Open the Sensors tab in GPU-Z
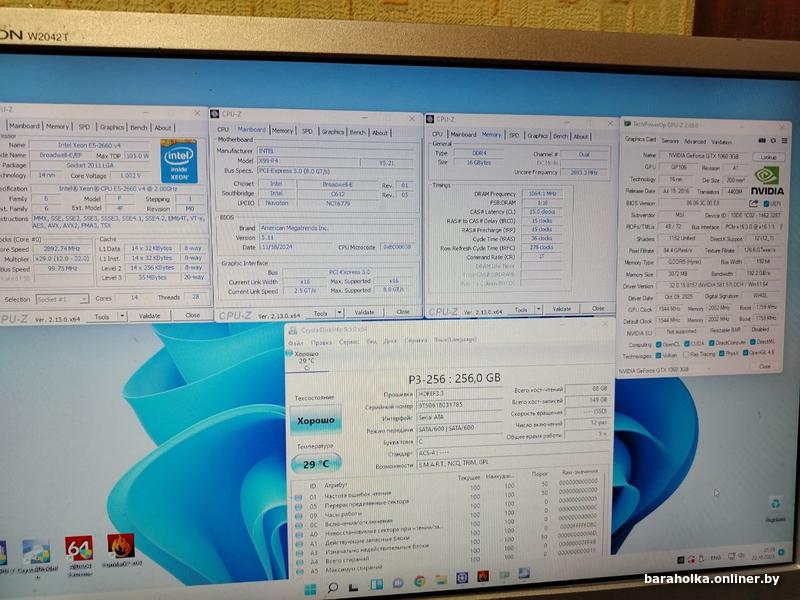Viewport: 800px width, 600px height. point(670,141)
